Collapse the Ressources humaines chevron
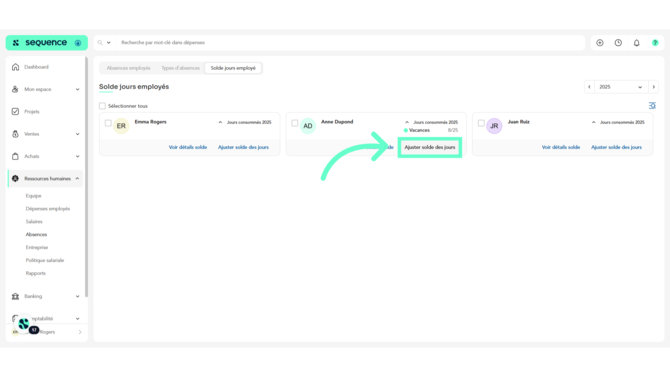The image size is (670, 377). [77, 179]
